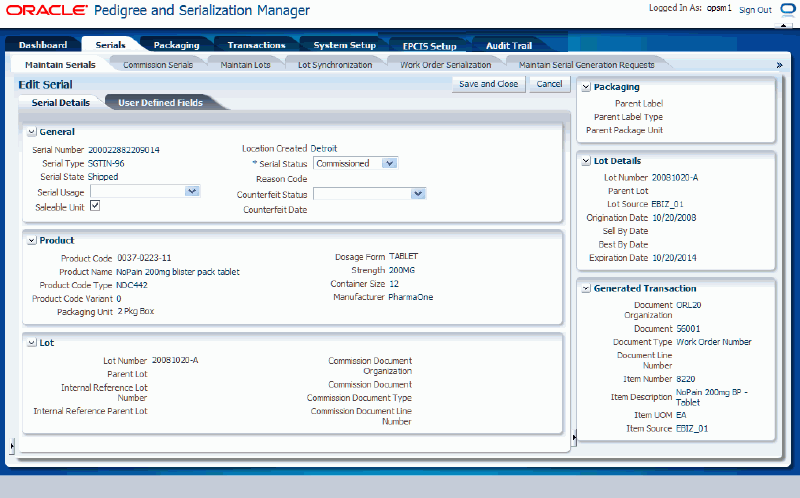
Task: Click the Sign Out link
Action: 755,10
